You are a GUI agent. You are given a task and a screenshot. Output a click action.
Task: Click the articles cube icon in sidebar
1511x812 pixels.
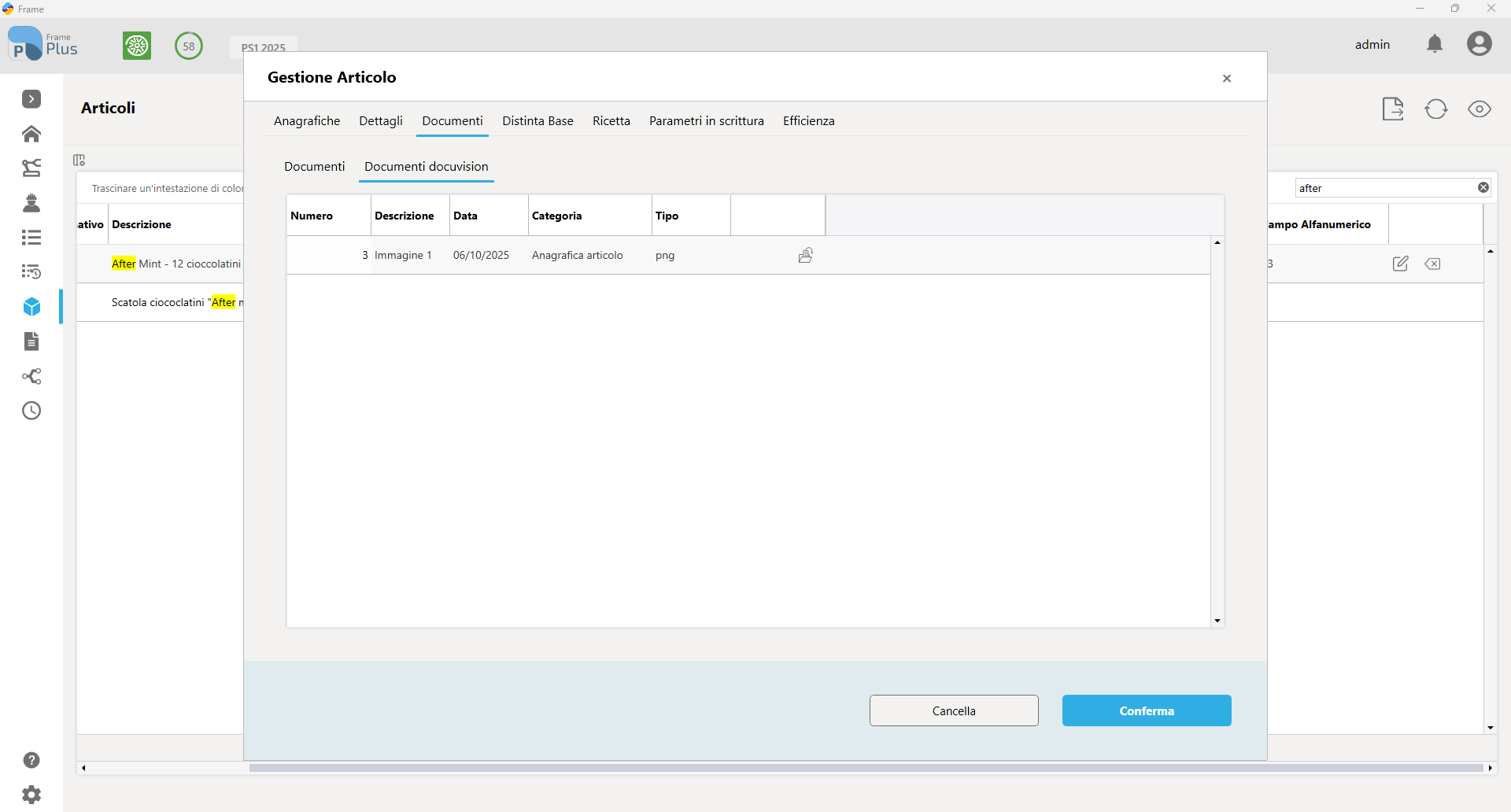pyautogui.click(x=31, y=307)
